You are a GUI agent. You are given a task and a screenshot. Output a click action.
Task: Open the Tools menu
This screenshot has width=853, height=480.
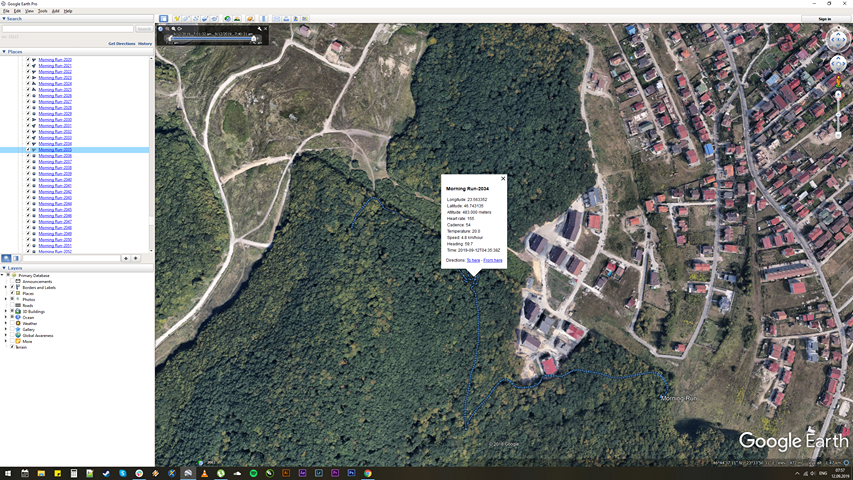click(43, 11)
